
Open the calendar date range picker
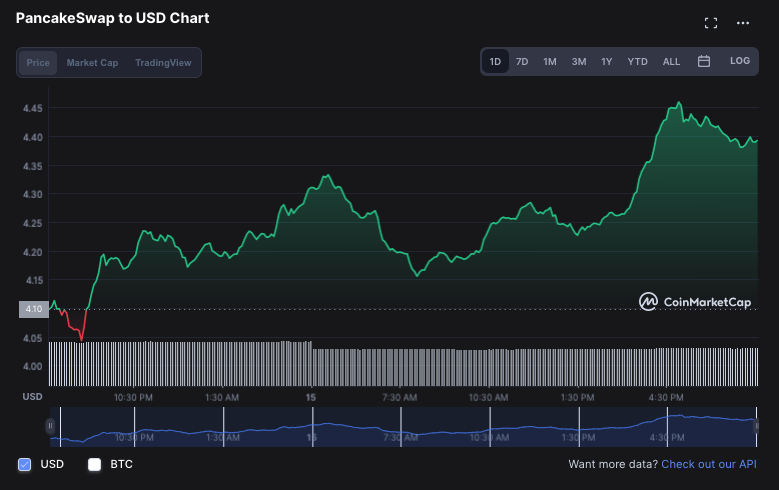(x=703, y=61)
